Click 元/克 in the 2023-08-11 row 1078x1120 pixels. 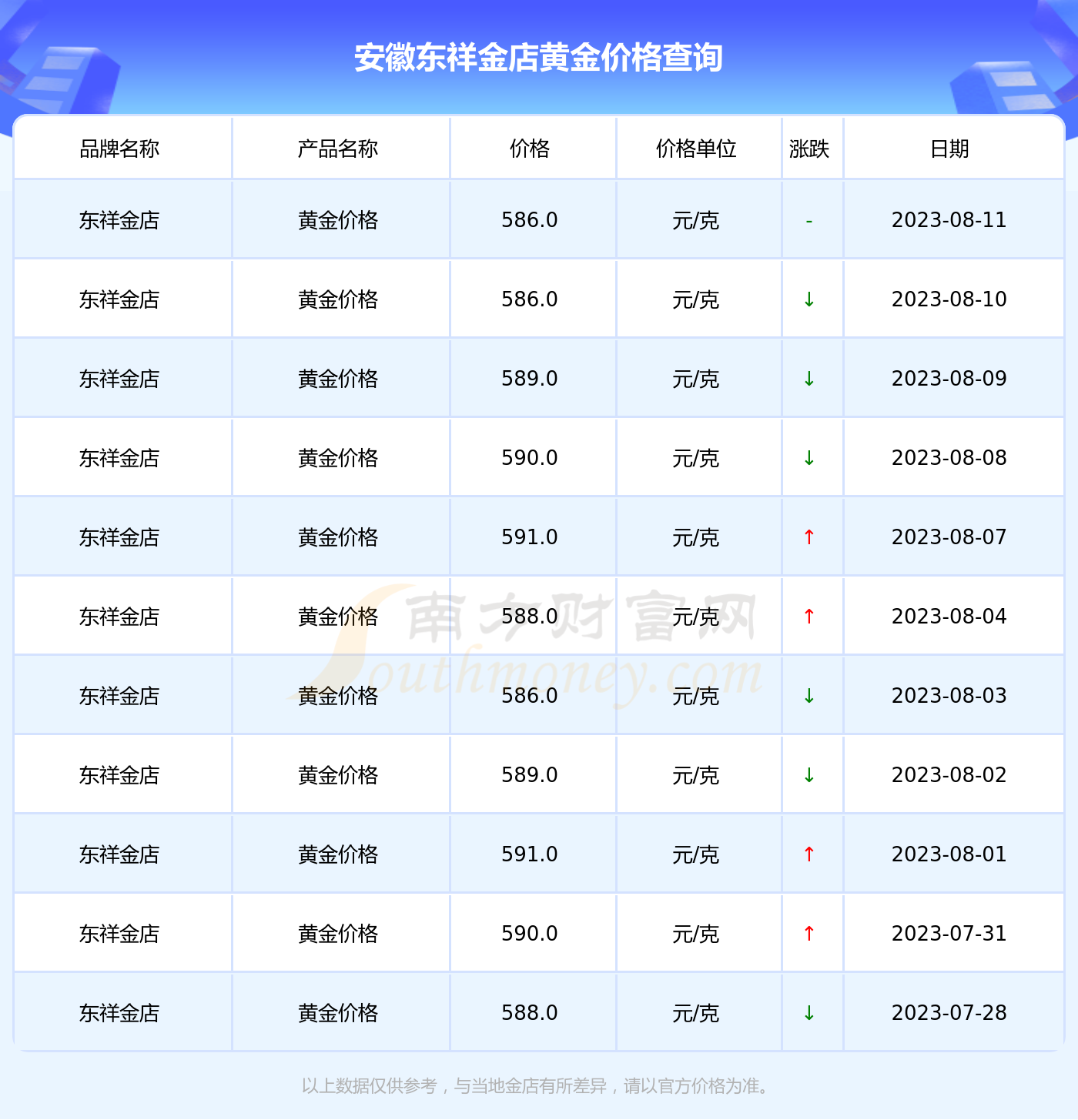[696, 221]
